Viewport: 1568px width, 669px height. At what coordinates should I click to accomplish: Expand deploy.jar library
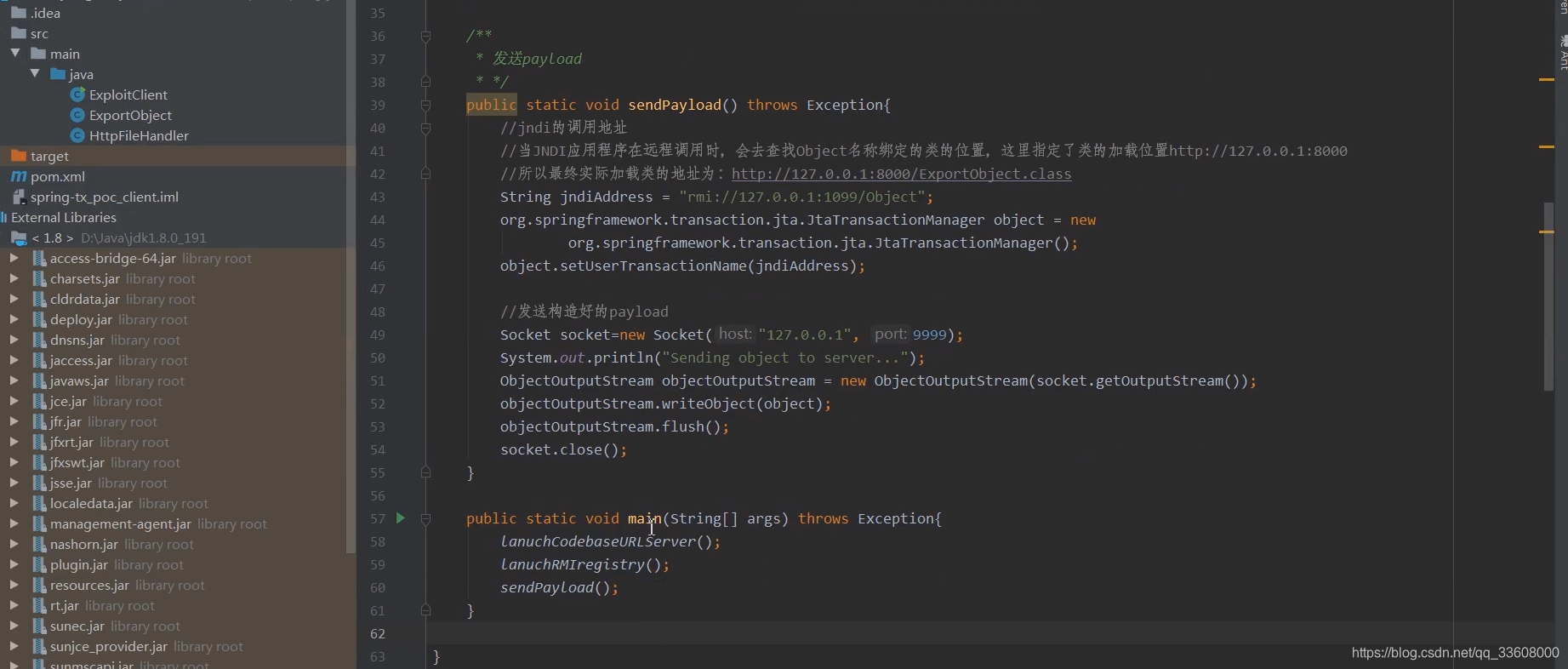point(14,318)
